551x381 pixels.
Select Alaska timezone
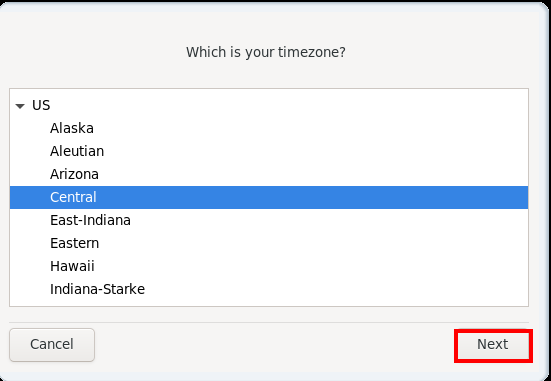pyautogui.click(x=72, y=128)
